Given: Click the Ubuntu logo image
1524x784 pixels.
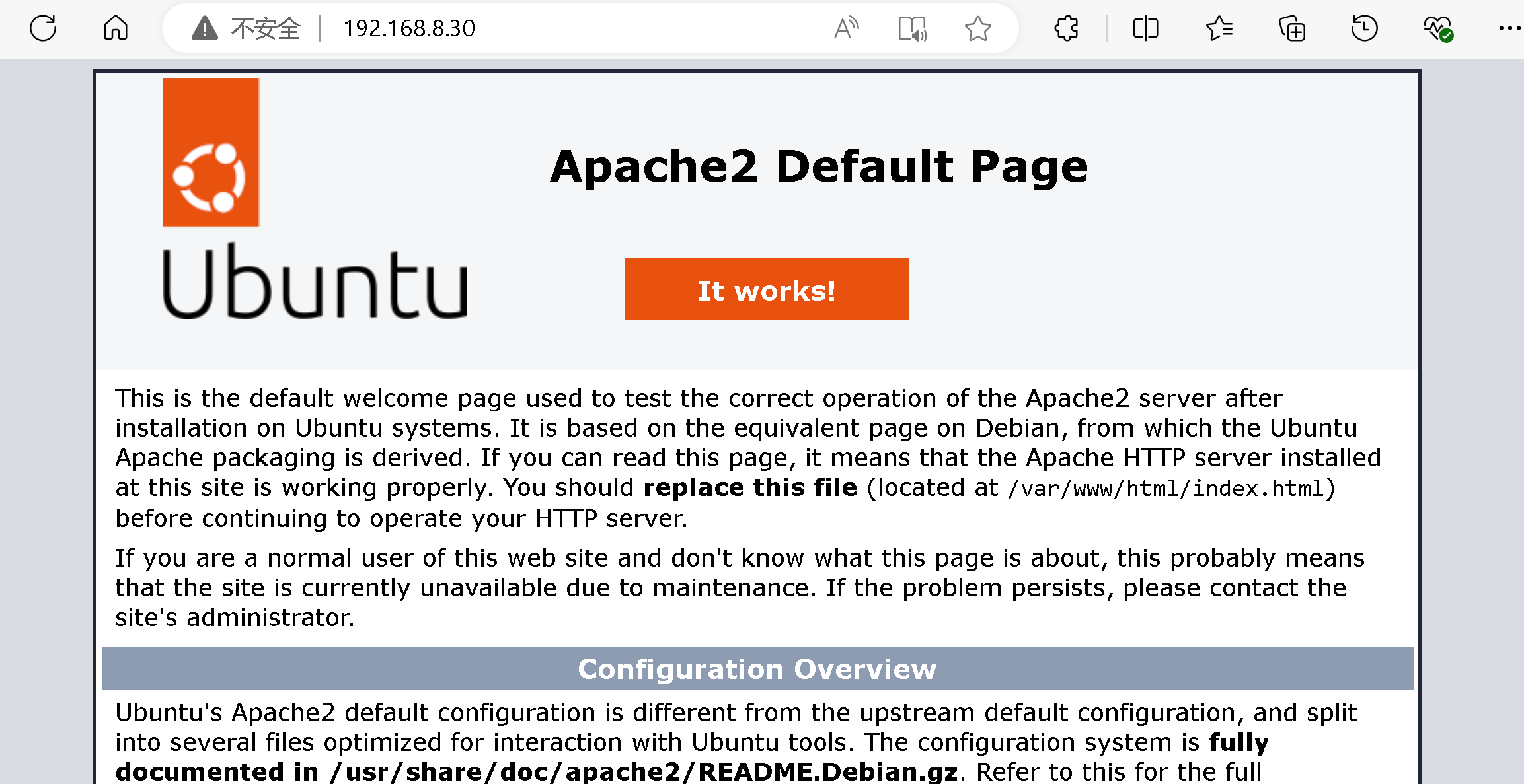Looking at the screenshot, I should click(x=211, y=153).
